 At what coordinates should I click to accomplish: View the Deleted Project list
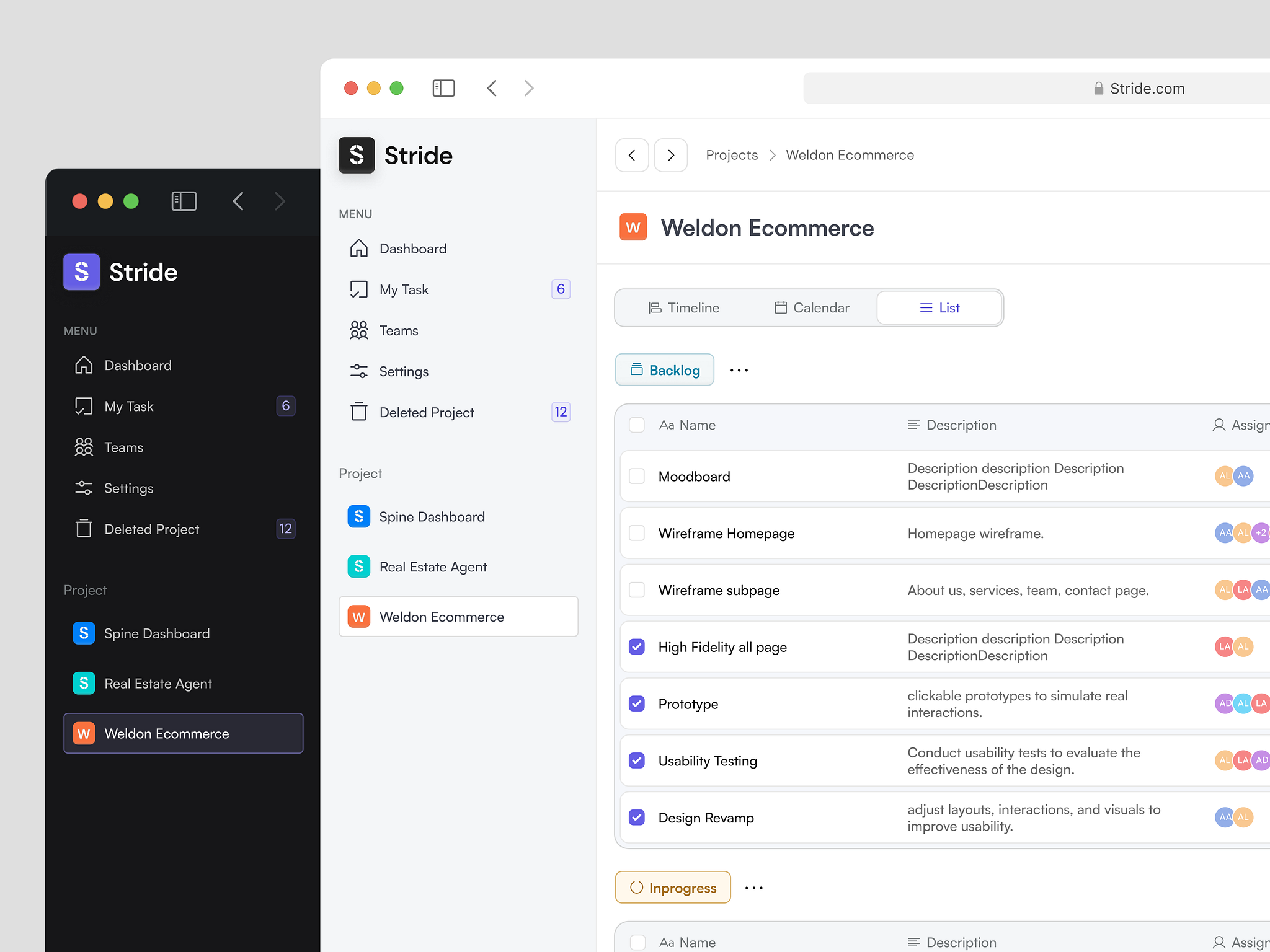click(x=427, y=412)
